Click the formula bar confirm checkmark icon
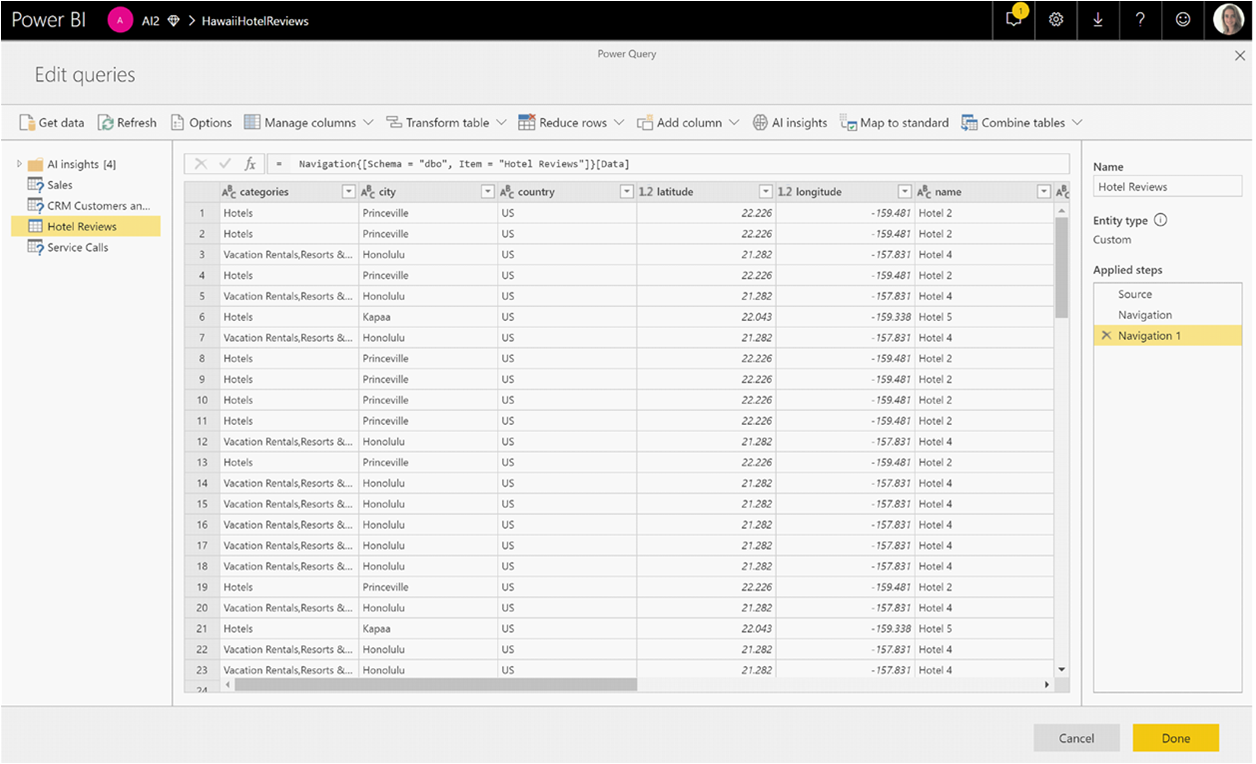The height and width of the screenshot is (764, 1256). [x=225, y=164]
